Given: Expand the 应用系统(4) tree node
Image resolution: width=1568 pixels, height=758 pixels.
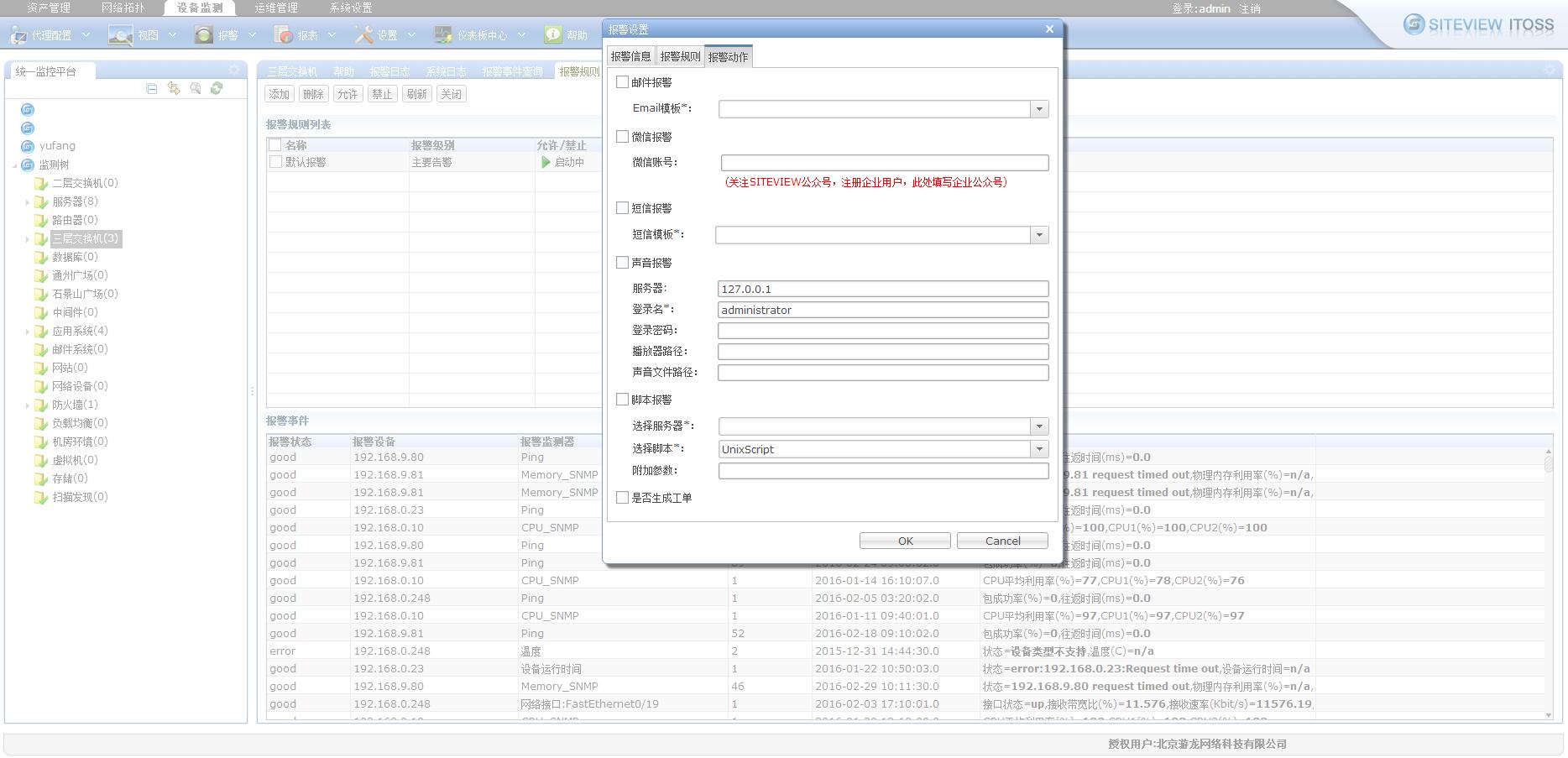Looking at the screenshot, I should point(27,332).
